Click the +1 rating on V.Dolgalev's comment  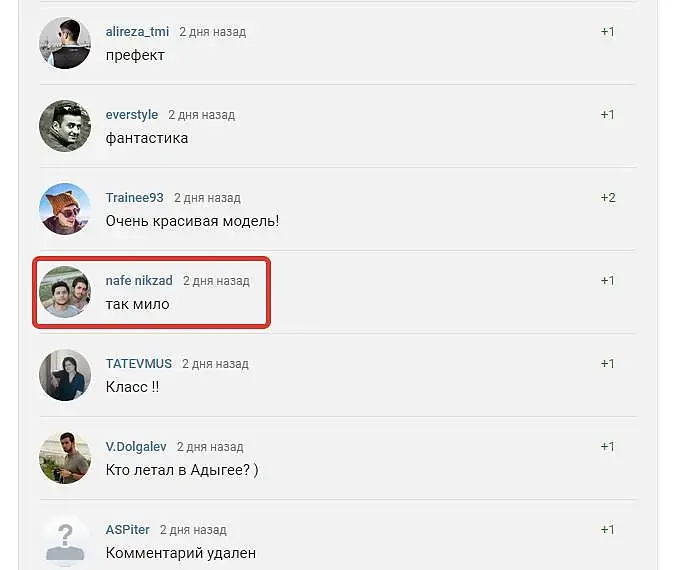pos(608,447)
